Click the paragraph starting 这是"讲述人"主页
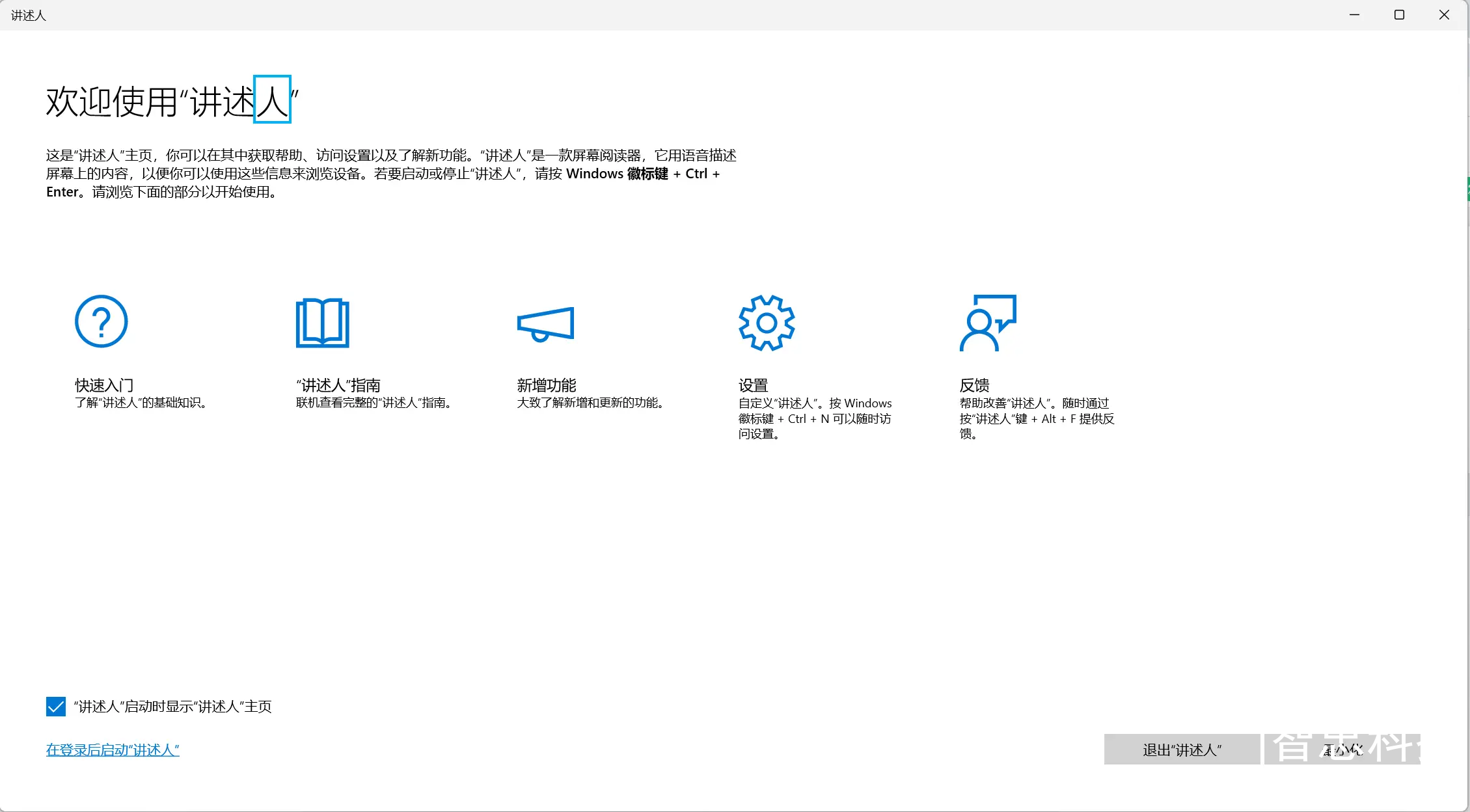The height and width of the screenshot is (812, 1470). coord(391,174)
